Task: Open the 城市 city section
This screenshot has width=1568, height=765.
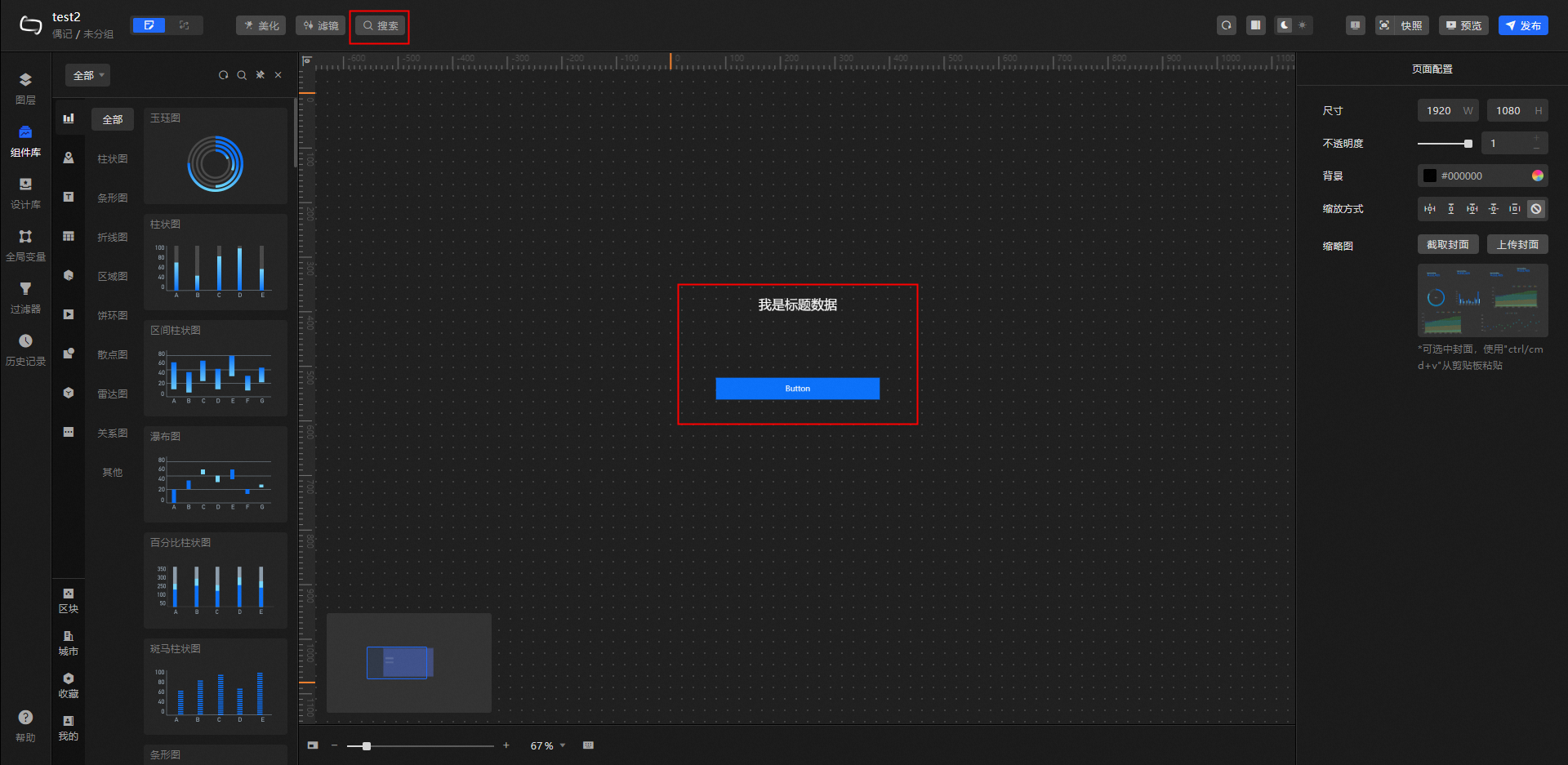Action: 69,643
